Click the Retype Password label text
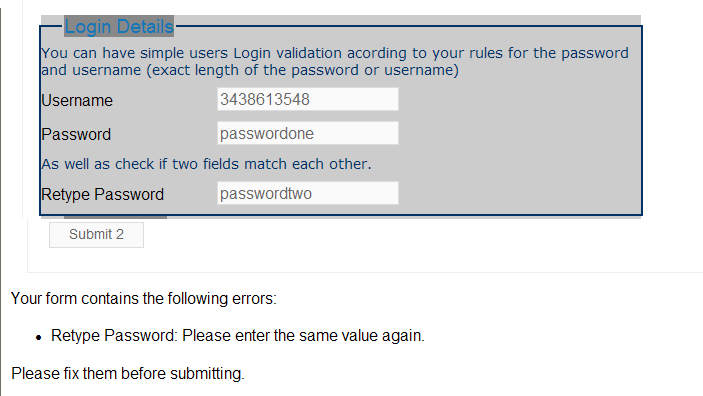 (102, 195)
